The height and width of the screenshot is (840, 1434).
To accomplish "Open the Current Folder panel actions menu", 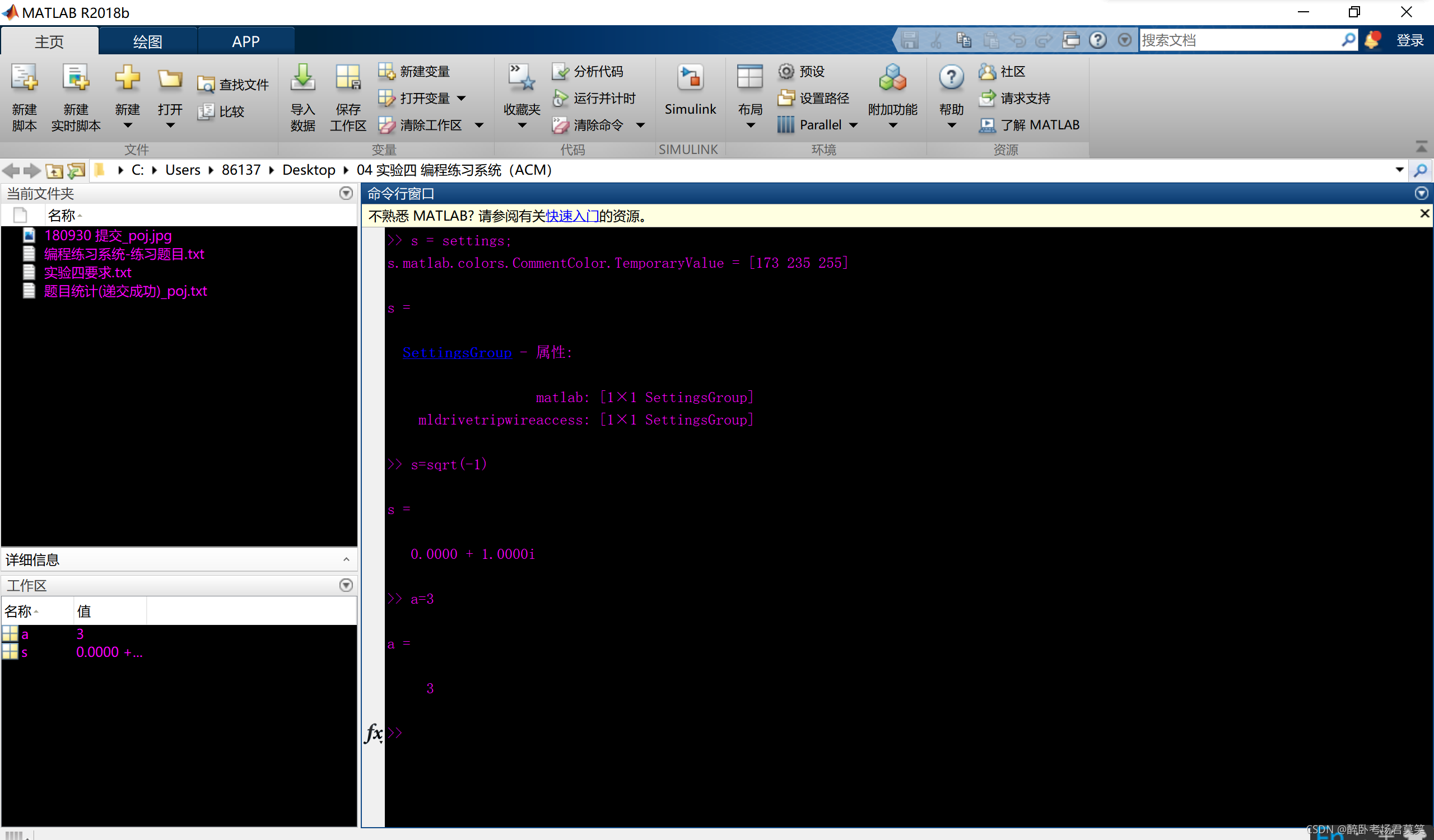I will [346, 193].
